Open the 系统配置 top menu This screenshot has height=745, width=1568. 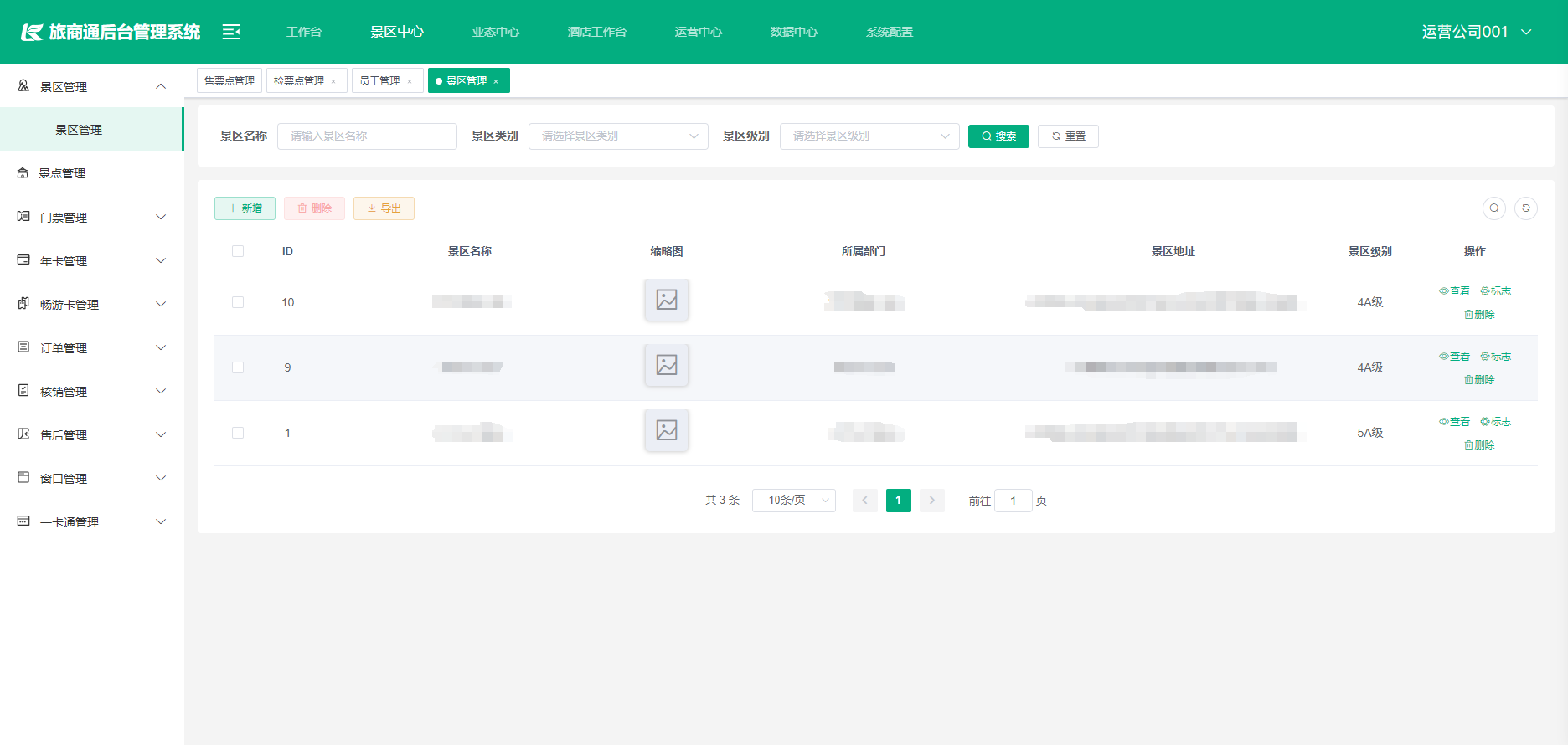tap(890, 32)
